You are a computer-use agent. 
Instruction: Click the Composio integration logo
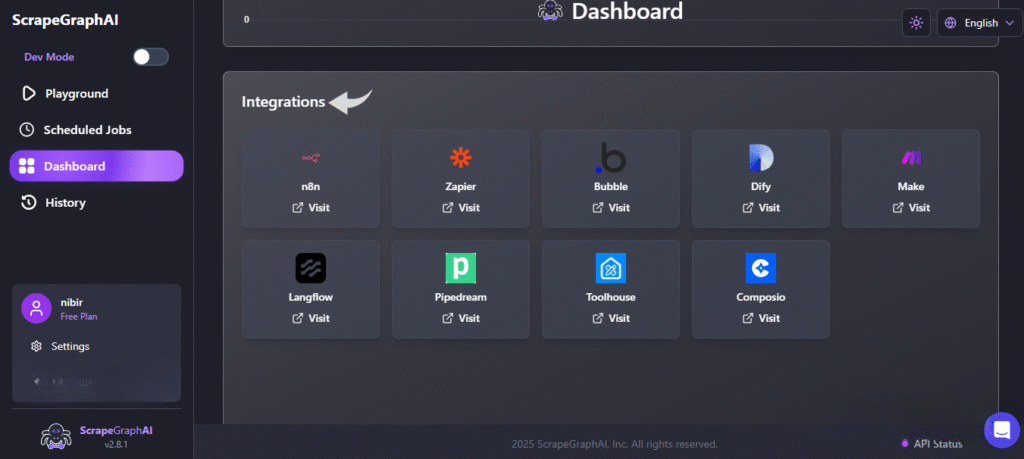click(760, 268)
